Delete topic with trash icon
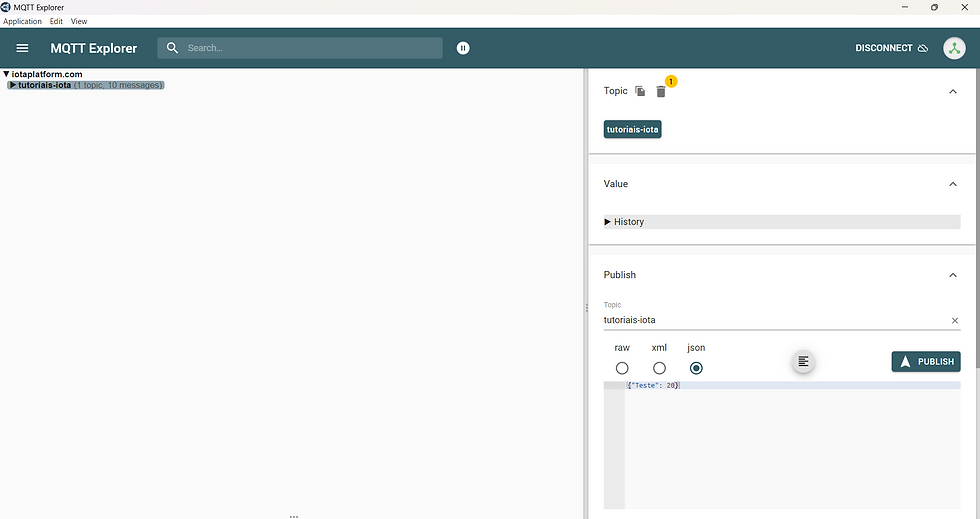This screenshot has height=519, width=980. coord(661,91)
